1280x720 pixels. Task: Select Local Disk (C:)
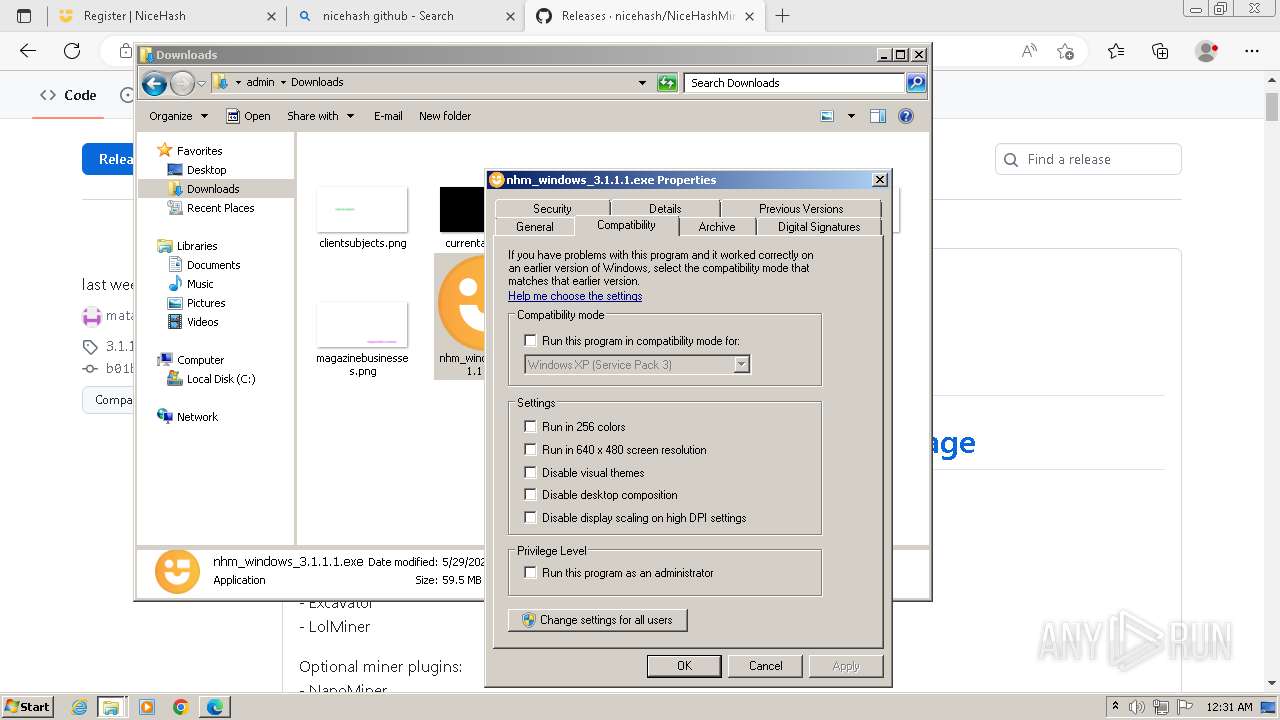pos(221,379)
